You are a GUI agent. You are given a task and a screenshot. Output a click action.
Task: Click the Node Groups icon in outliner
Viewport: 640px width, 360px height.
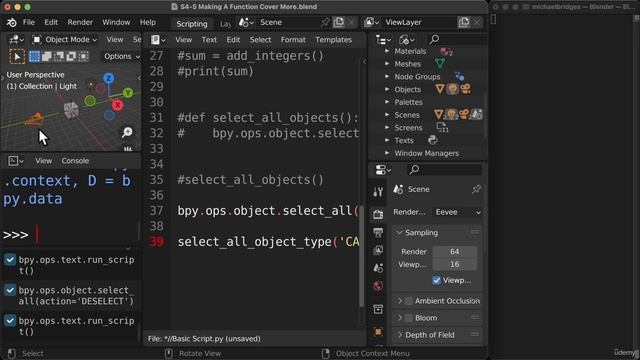click(459, 76)
